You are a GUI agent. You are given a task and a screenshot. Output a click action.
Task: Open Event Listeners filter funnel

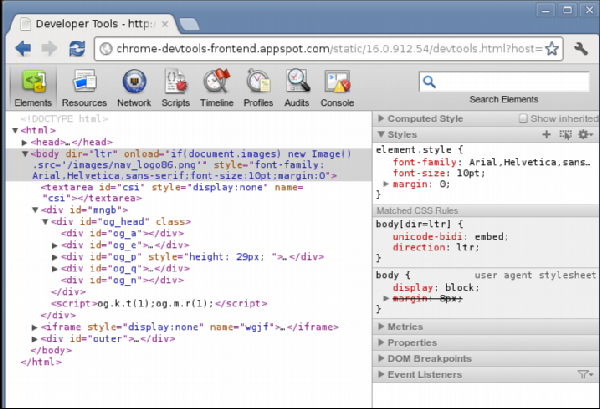[585, 374]
